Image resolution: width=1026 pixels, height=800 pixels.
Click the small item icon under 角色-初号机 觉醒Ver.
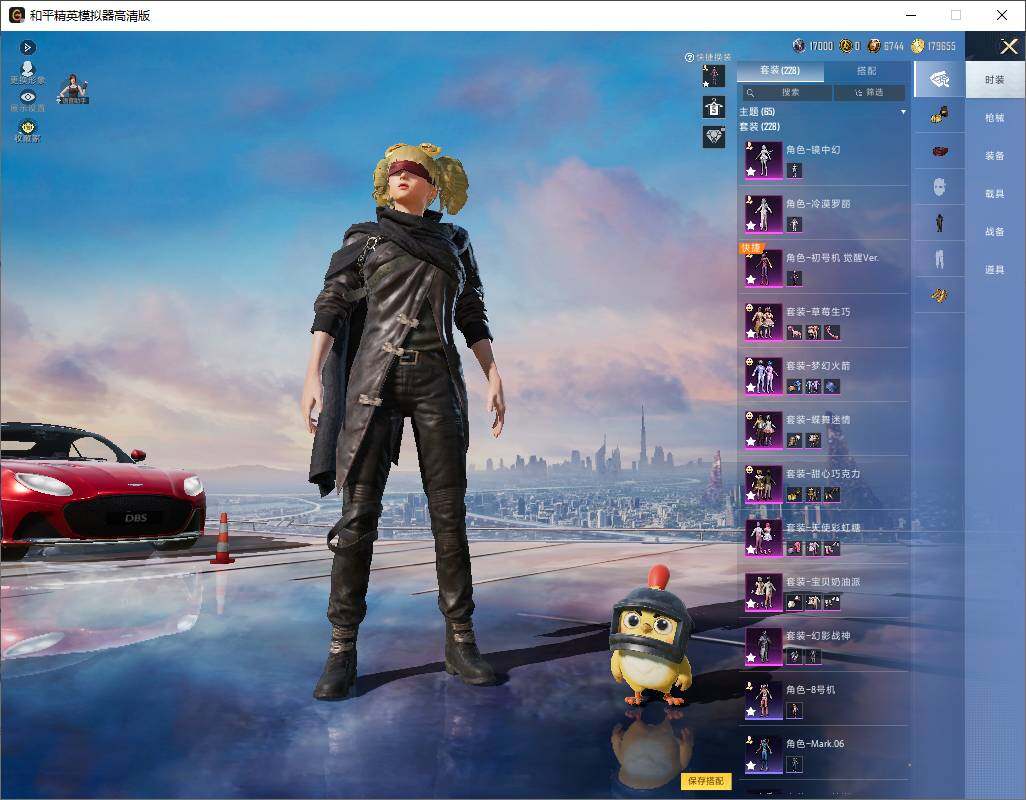794,278
